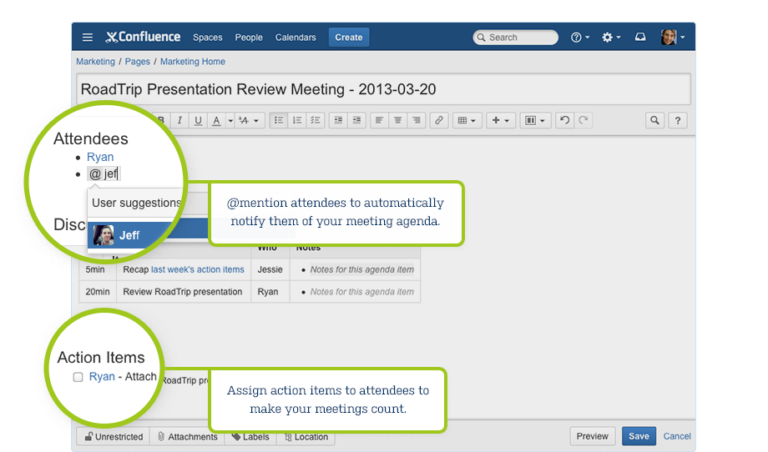Open the page layout dropdown

point(535,120)
